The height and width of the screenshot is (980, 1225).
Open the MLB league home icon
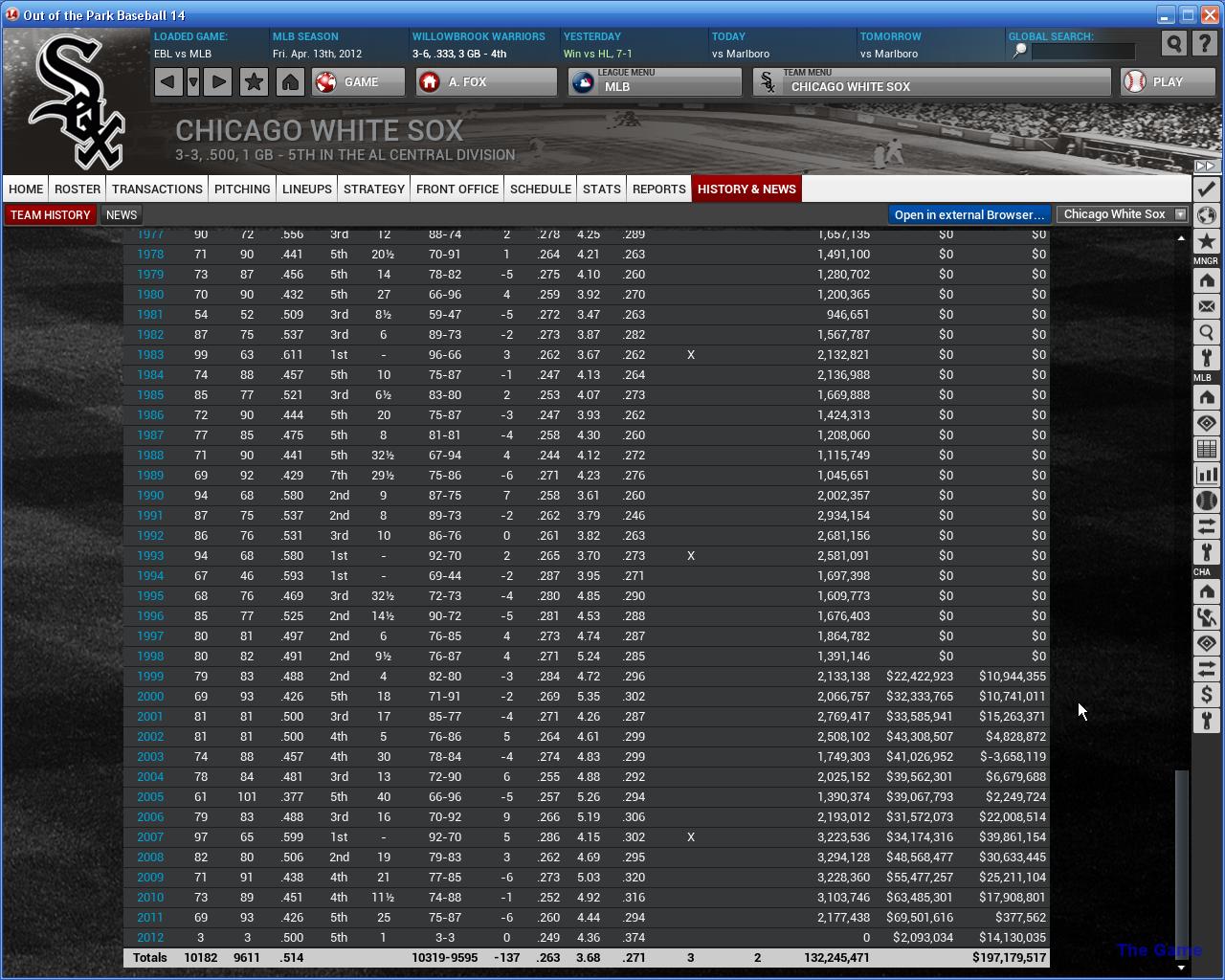[1206, 397]
